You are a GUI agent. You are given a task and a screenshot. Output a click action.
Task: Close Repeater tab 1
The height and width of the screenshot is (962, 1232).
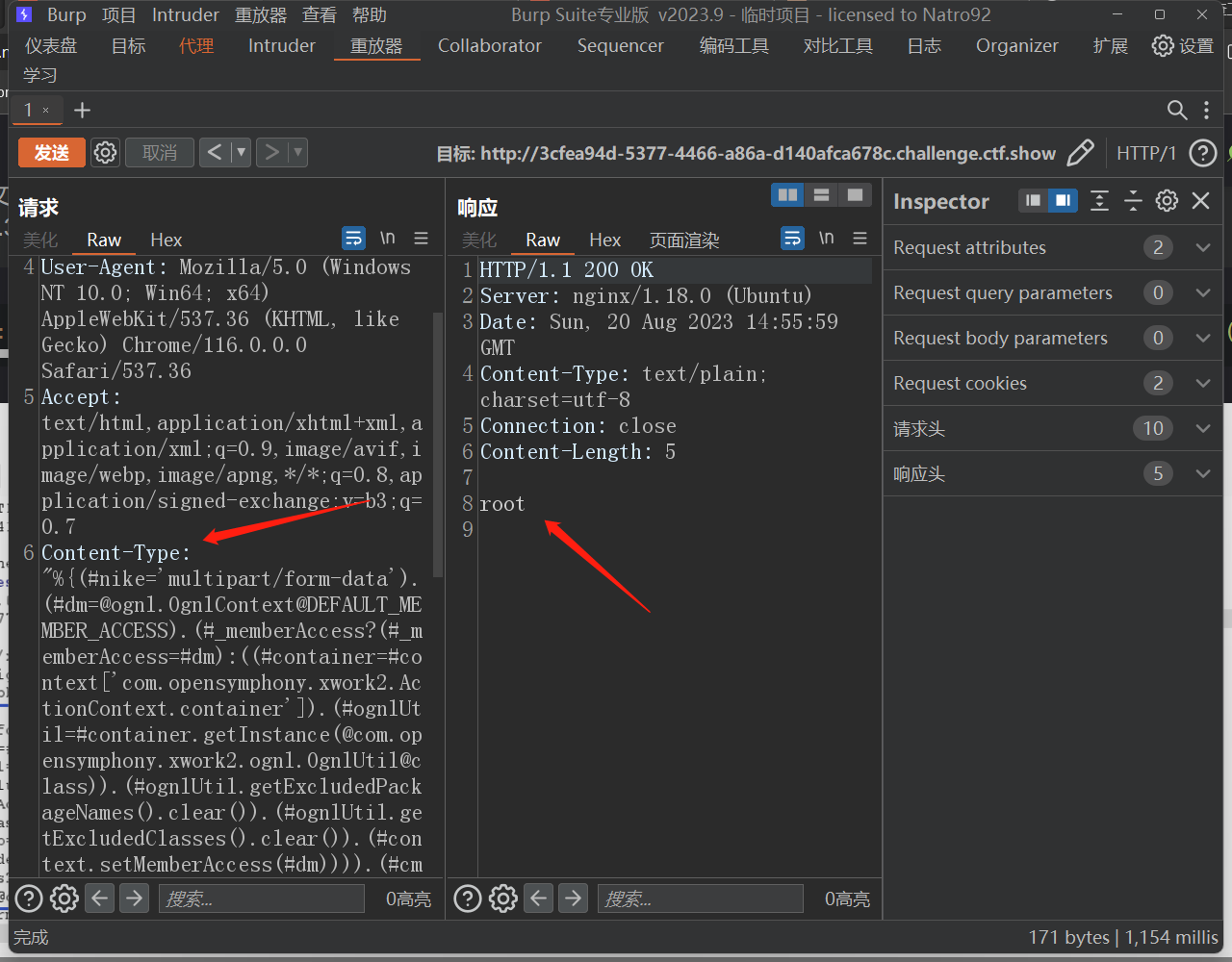point(45,111)
